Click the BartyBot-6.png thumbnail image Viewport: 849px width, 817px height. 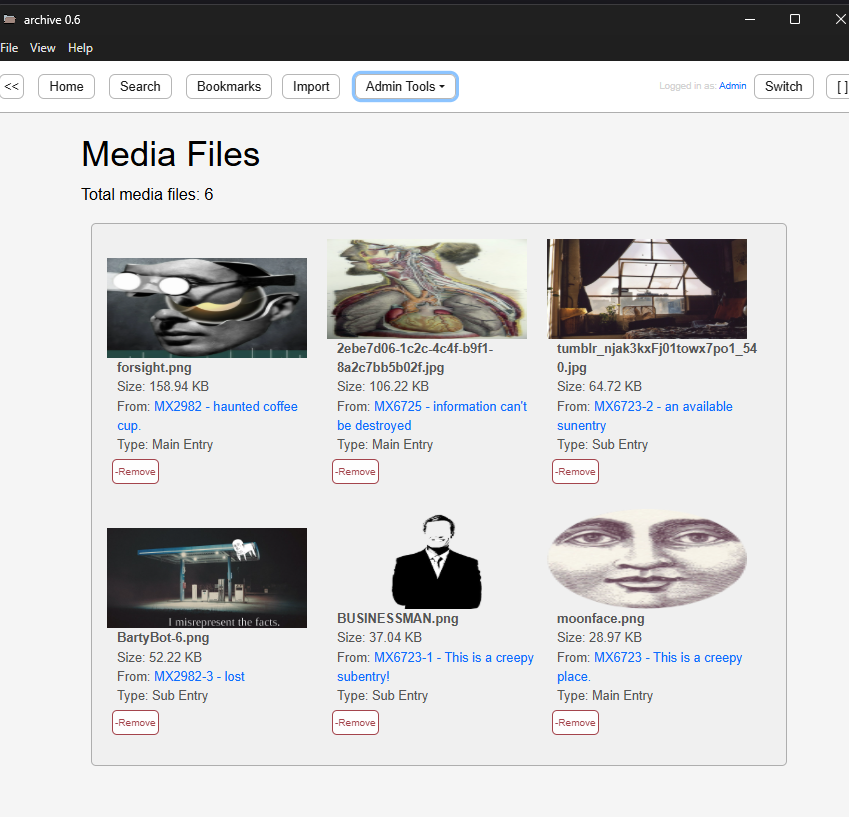pos(206,577)
